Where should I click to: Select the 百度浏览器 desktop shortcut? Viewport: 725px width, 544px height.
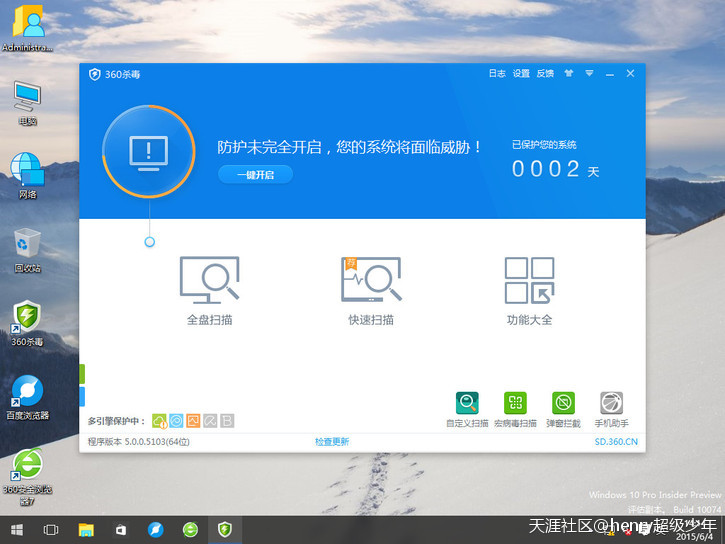28,397
